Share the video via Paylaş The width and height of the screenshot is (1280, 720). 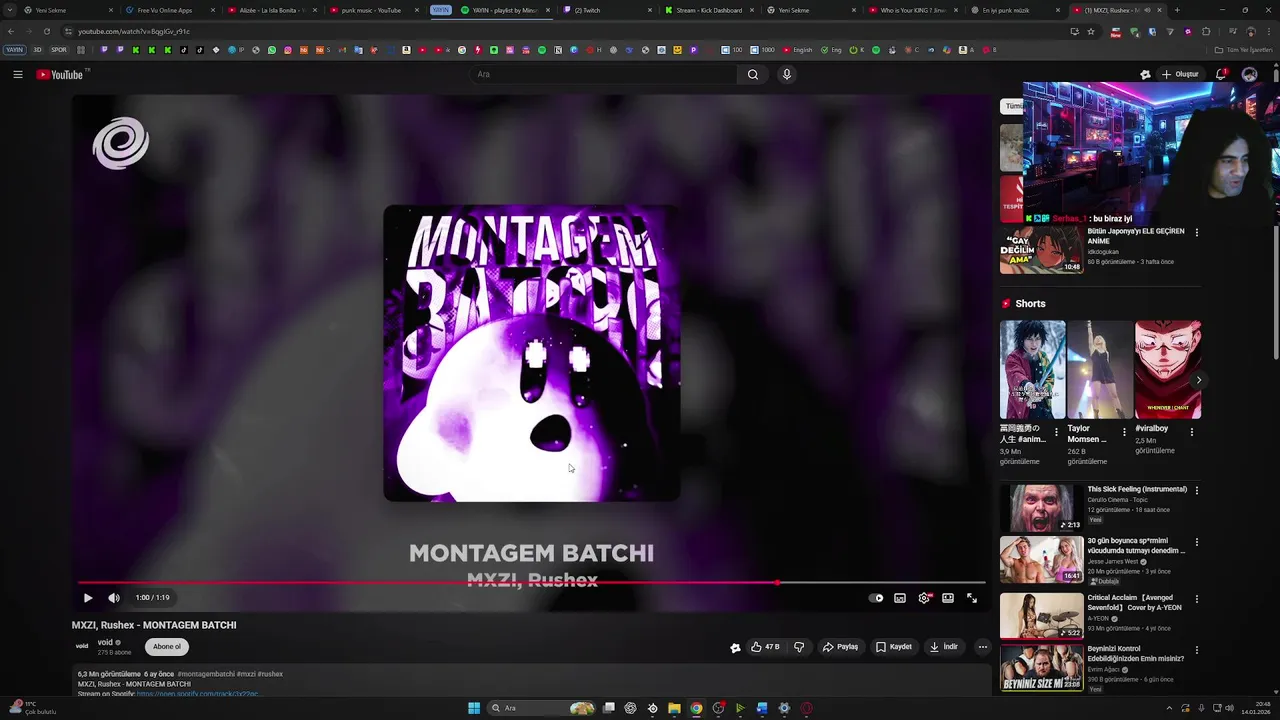tap(840, 647)
